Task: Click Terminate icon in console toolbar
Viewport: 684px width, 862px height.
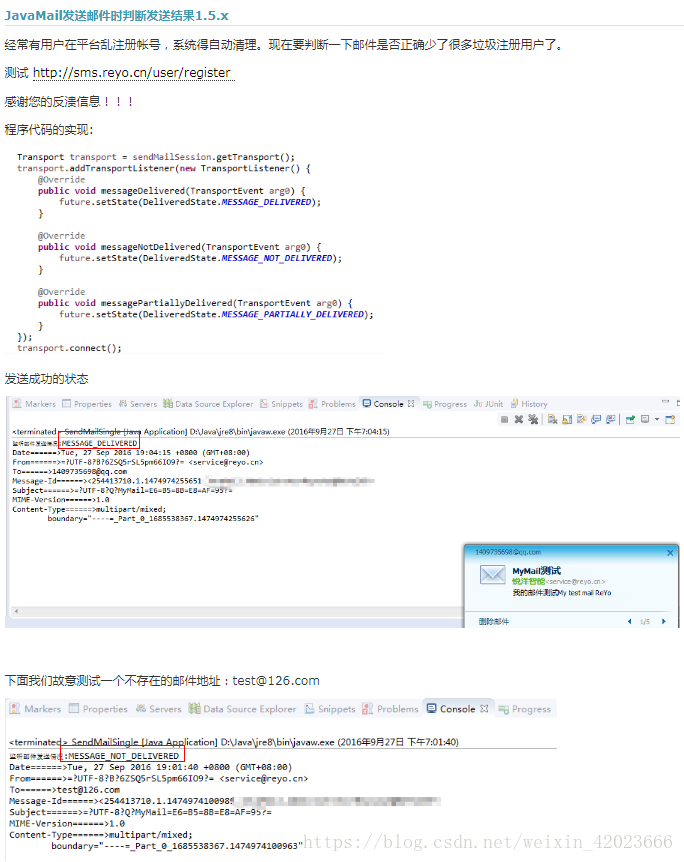Action: coord(504,419)
